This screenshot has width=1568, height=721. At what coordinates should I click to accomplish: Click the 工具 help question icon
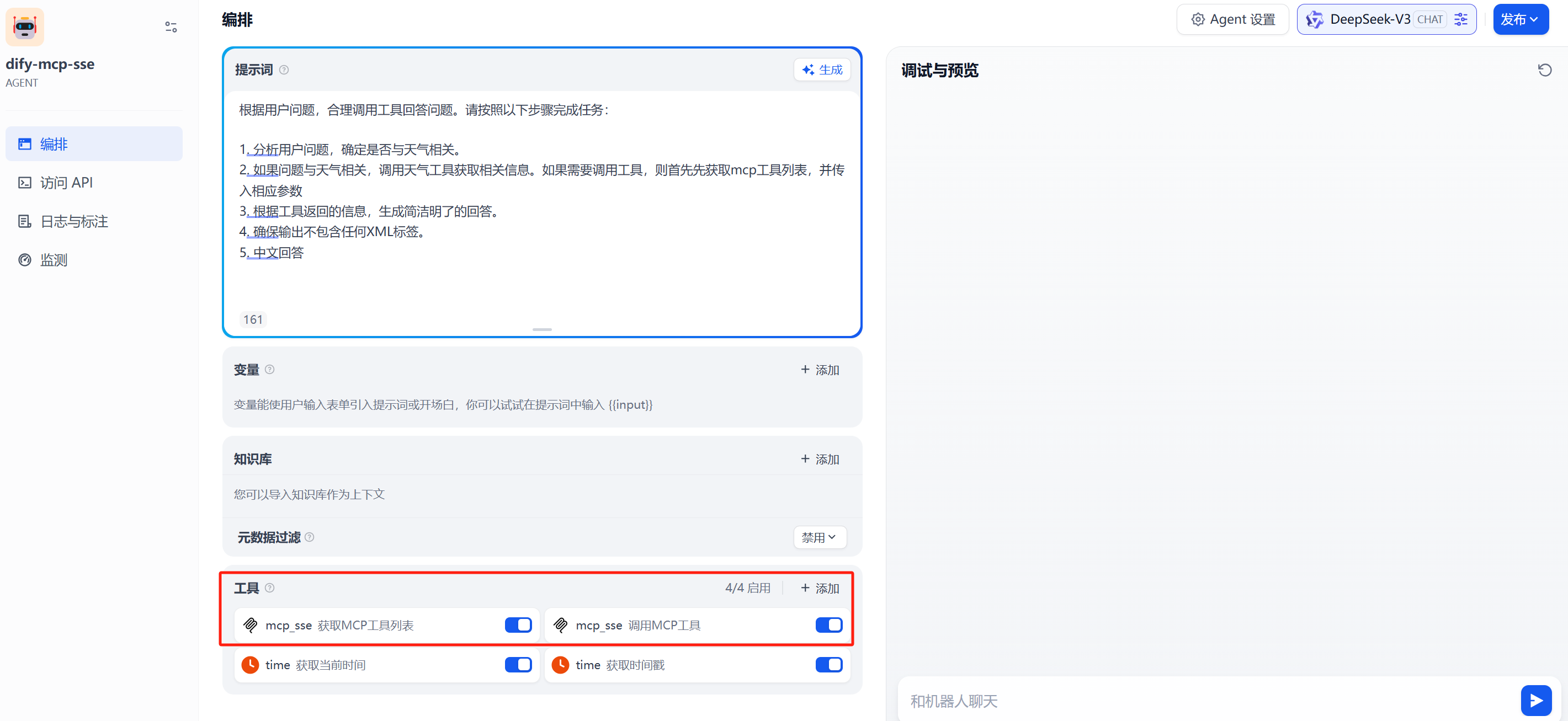(x=270, y=588)
